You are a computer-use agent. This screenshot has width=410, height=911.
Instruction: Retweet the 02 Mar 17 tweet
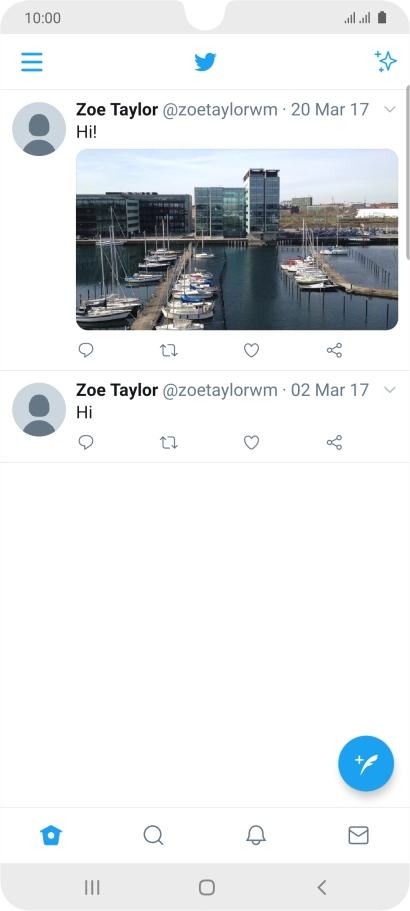pos(168,443)
